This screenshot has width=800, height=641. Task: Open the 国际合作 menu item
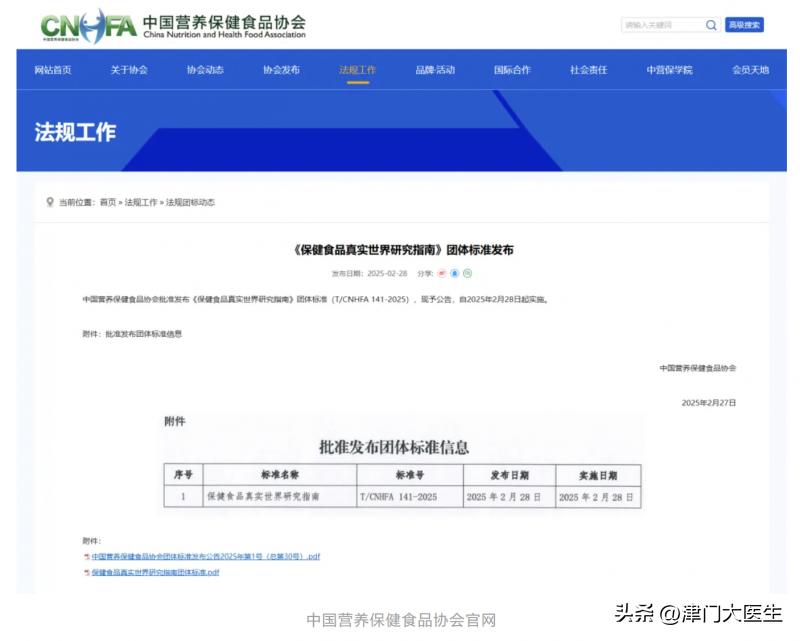512,70
